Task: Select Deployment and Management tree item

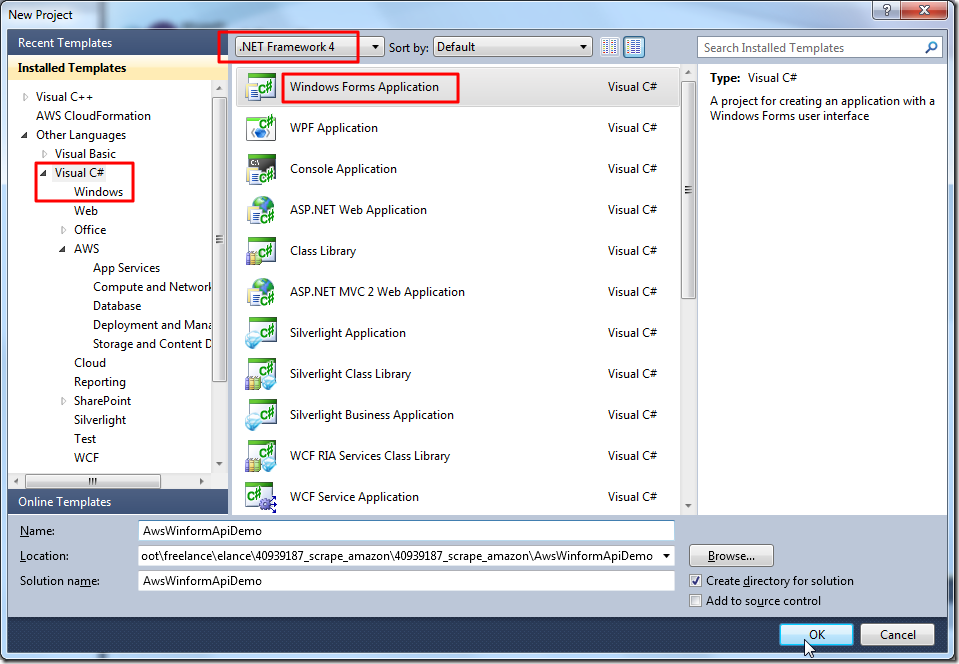Action: [x=152, y=325]
